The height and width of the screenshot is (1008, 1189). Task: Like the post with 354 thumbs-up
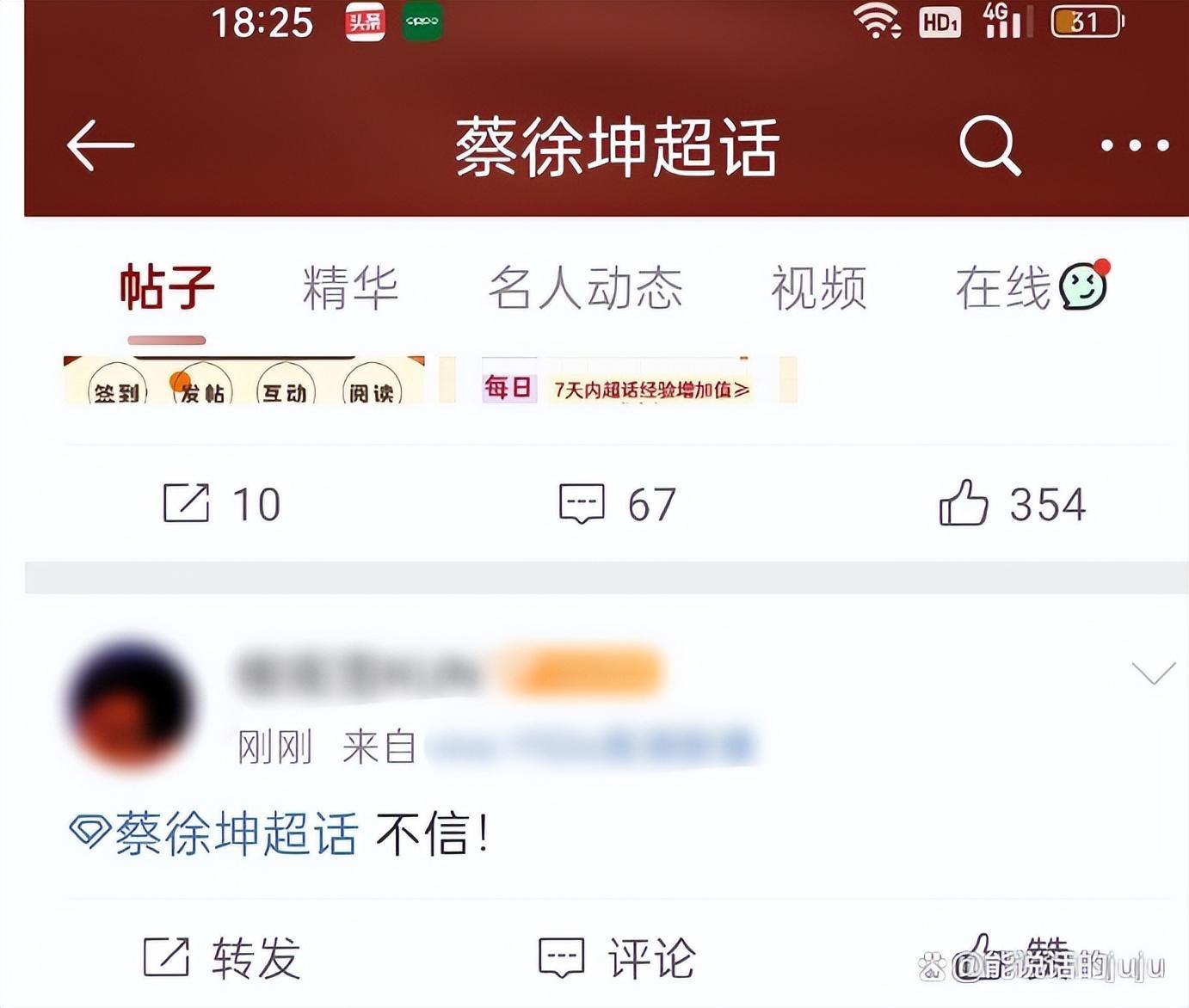[964, 502]
